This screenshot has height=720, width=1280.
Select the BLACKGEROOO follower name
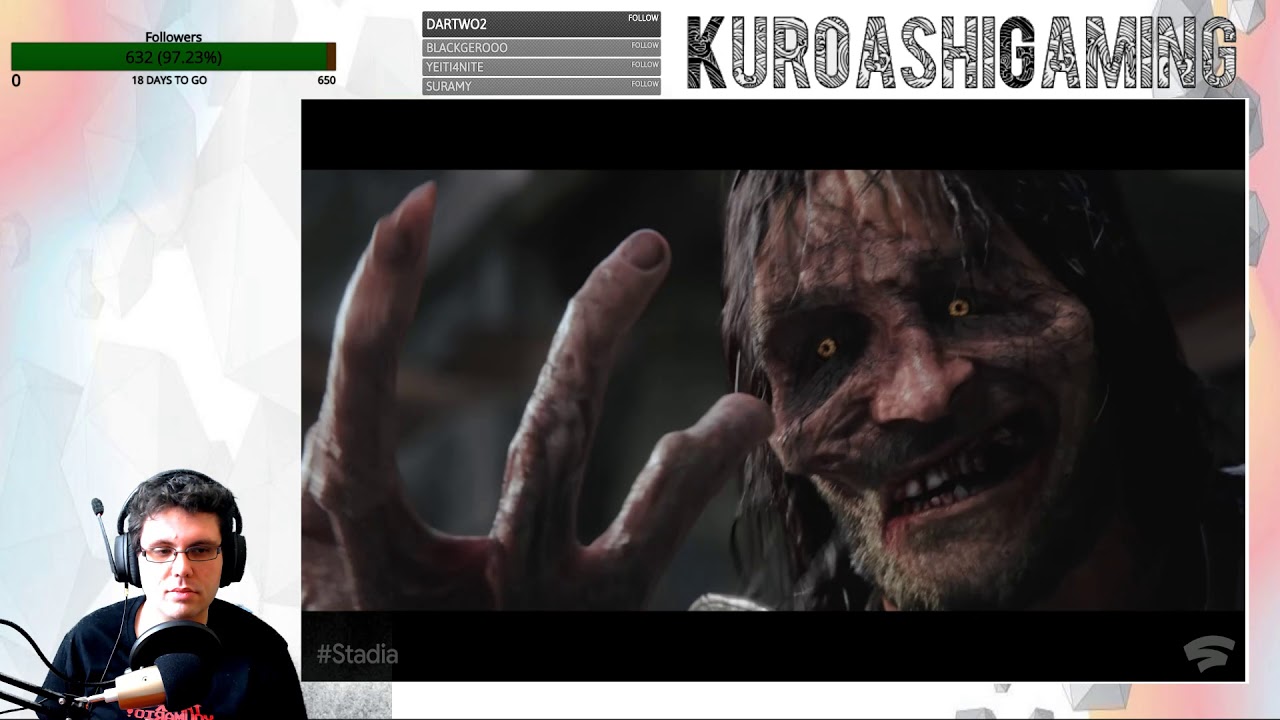coord(467,48)
